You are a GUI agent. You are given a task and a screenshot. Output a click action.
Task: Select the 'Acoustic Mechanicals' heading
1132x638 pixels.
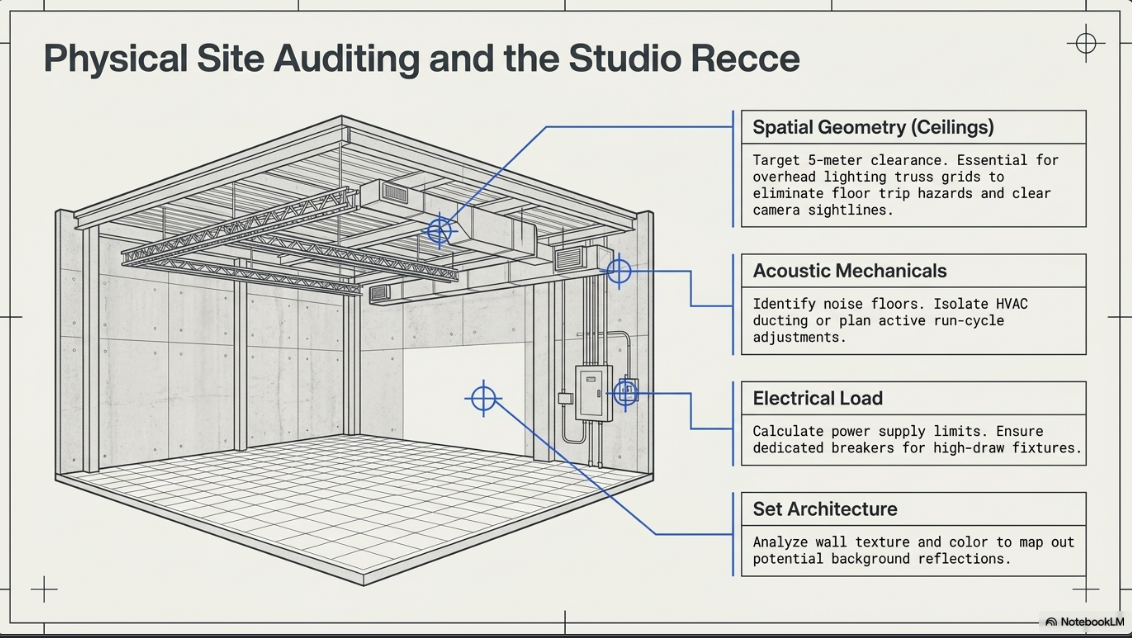850,271
